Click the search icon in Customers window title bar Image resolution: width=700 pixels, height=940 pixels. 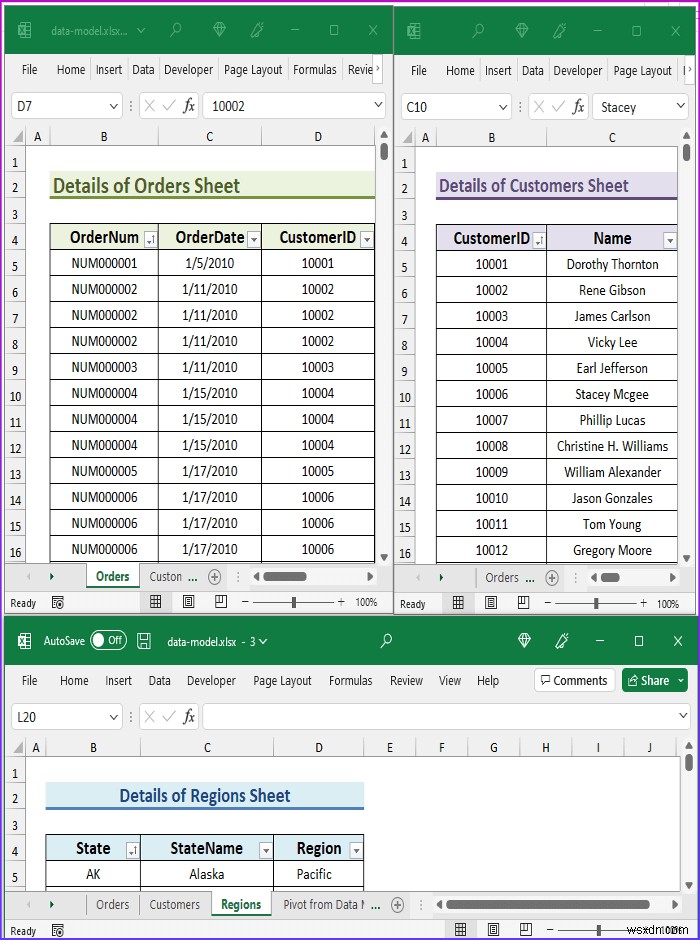[478, 30]
